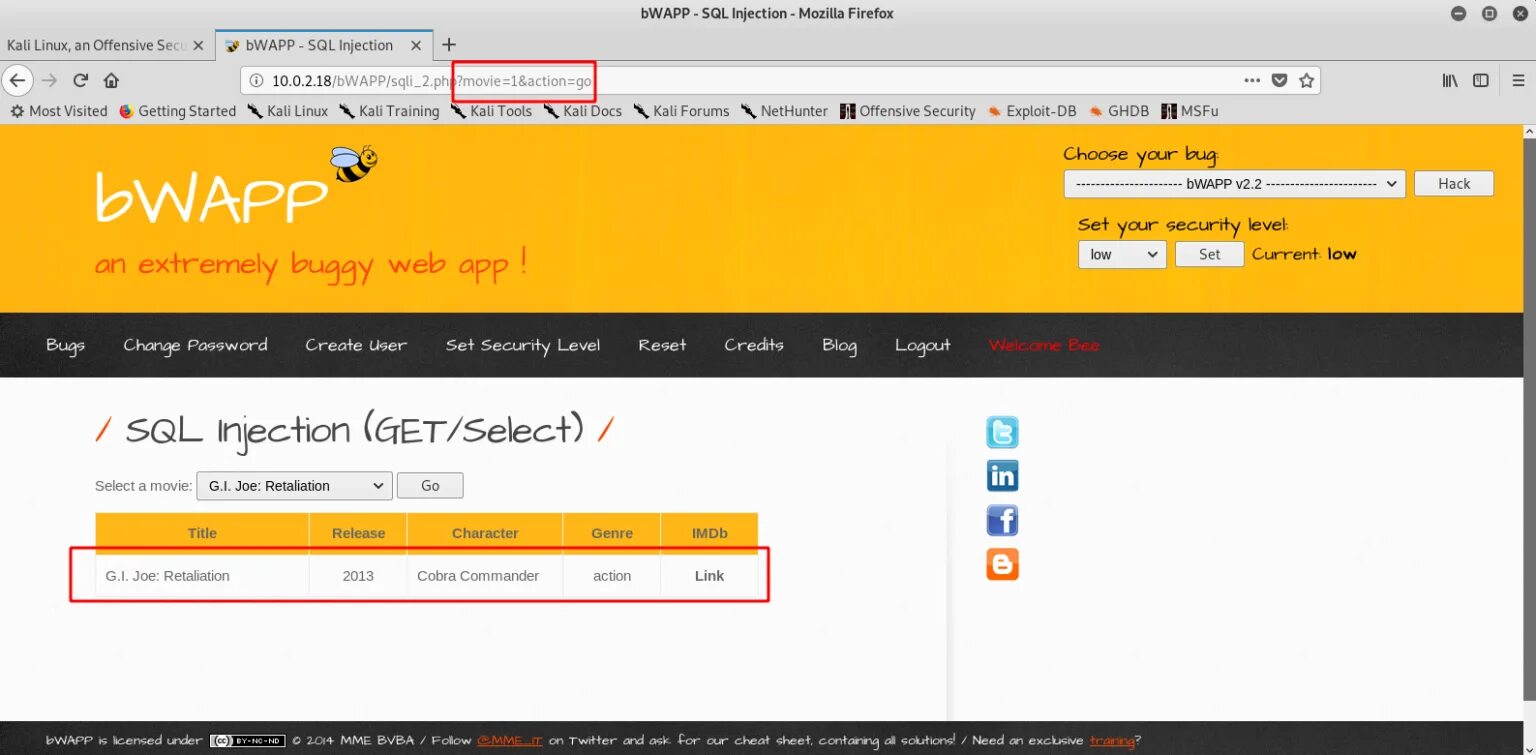
Task: Click the Release column header
Action: [x=358, y=533]
